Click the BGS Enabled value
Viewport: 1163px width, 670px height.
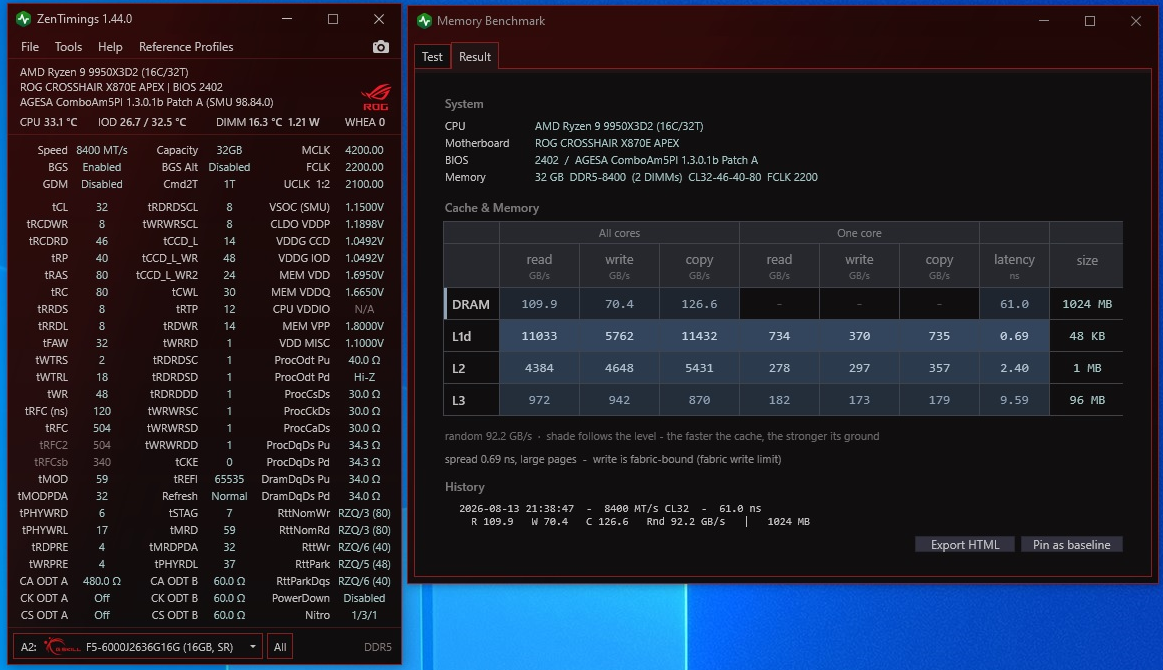(102, 167)
